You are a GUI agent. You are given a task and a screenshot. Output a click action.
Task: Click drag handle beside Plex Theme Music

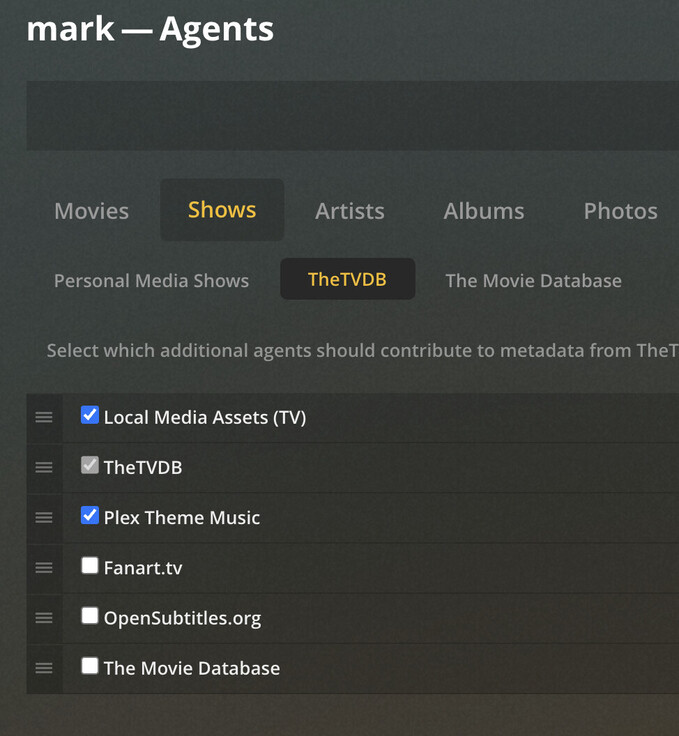pos(44,517)
